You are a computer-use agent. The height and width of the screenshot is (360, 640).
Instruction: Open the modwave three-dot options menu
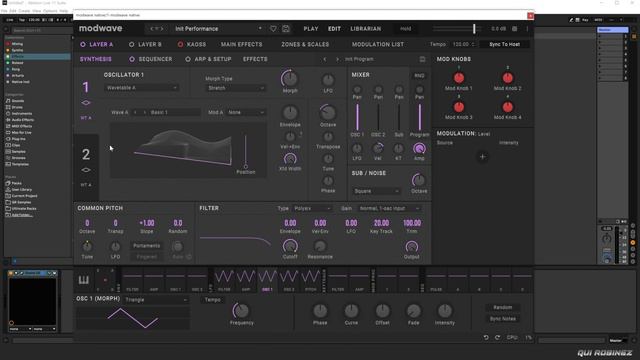pos(527,29)
